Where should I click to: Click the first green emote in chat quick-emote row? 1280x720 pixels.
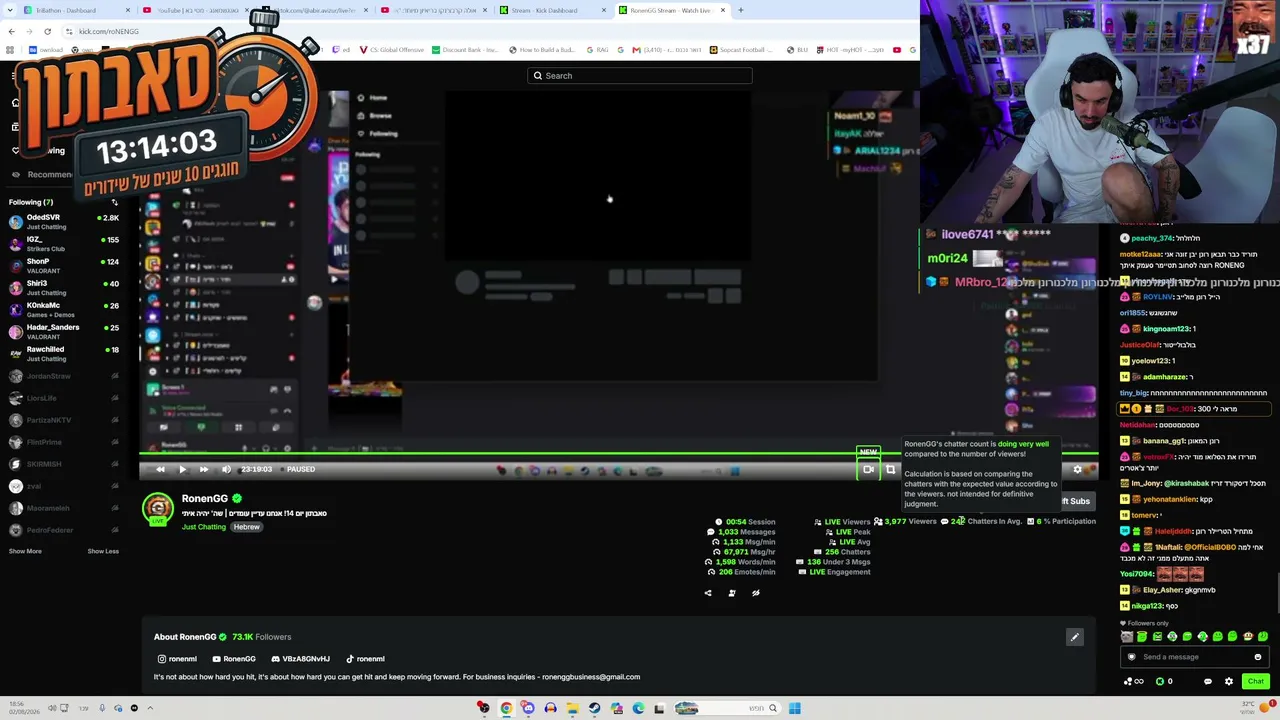click(x=1142, y=637)
